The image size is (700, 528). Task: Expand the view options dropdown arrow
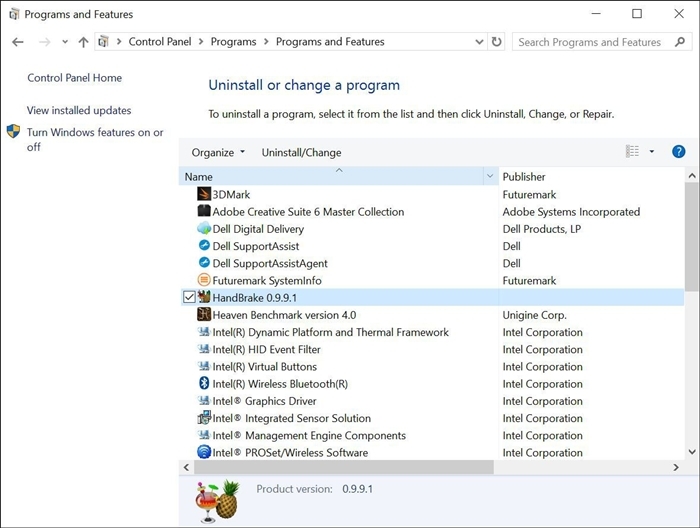point(652,152)
